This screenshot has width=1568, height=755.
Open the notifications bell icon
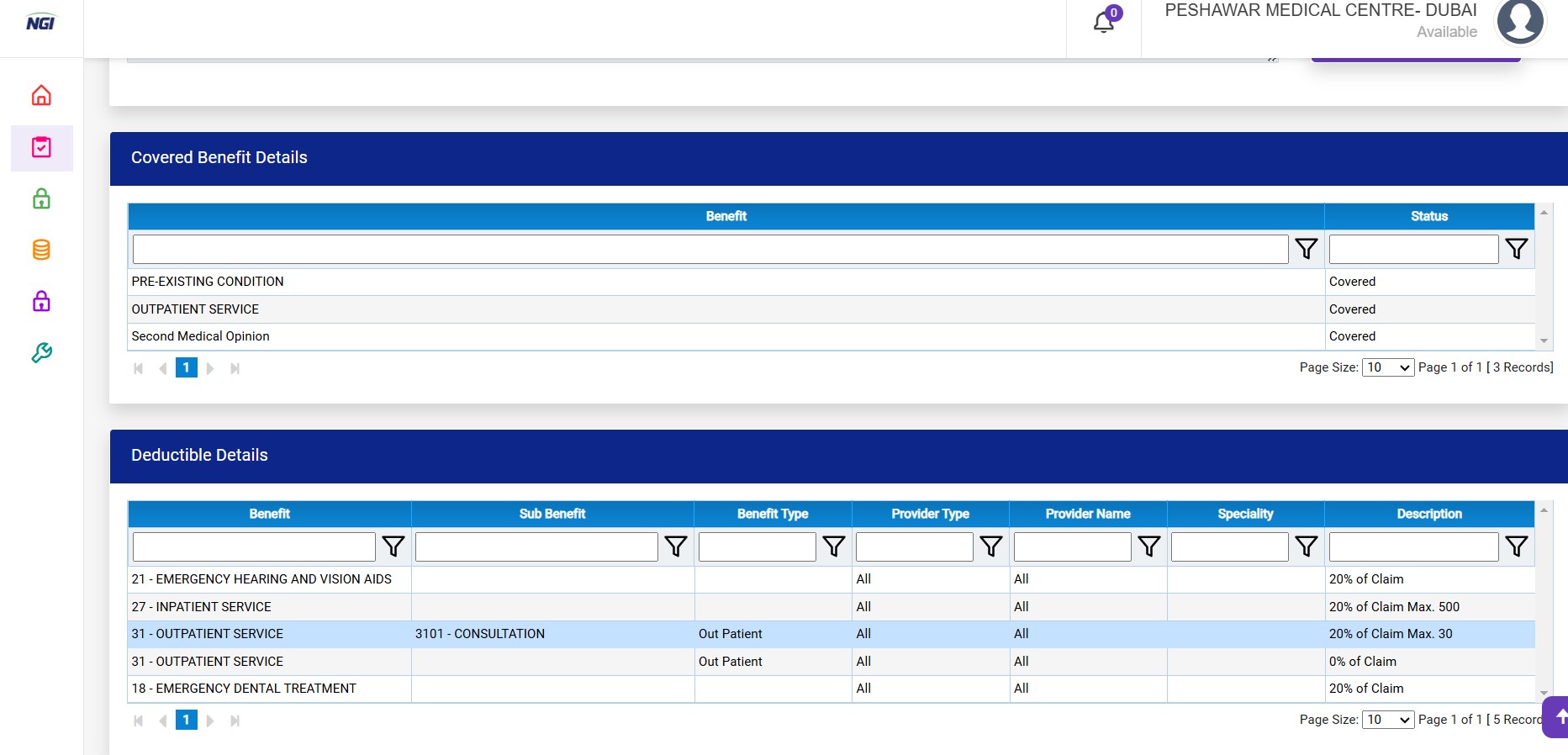pyautogui.click(x=1104, y=23)
